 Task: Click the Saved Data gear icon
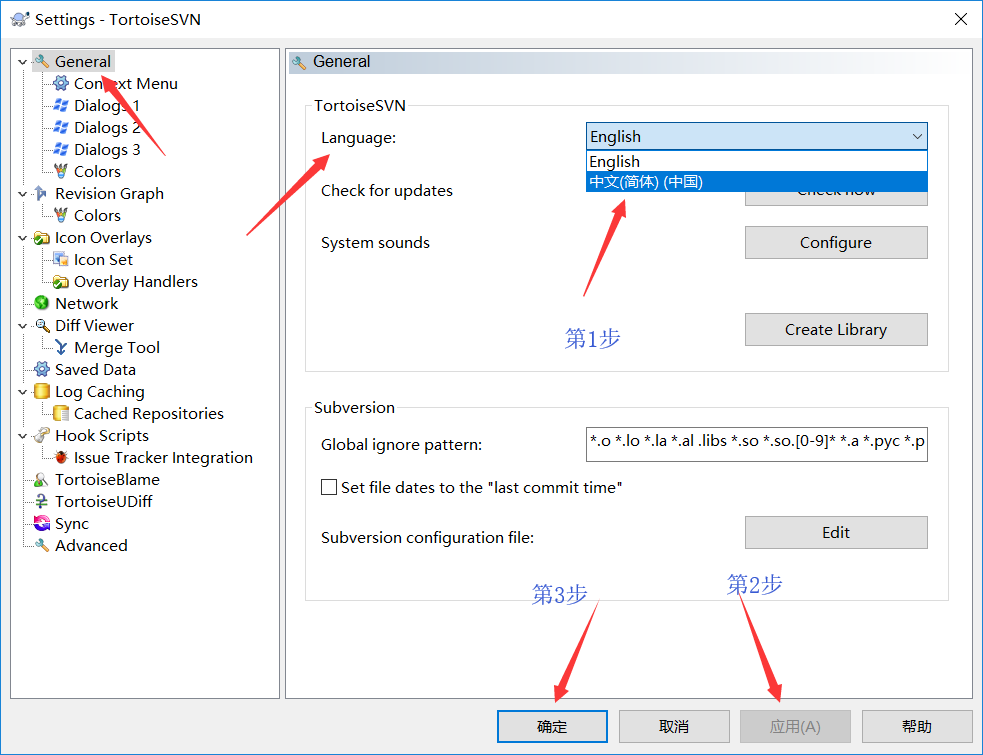(41, 369)
